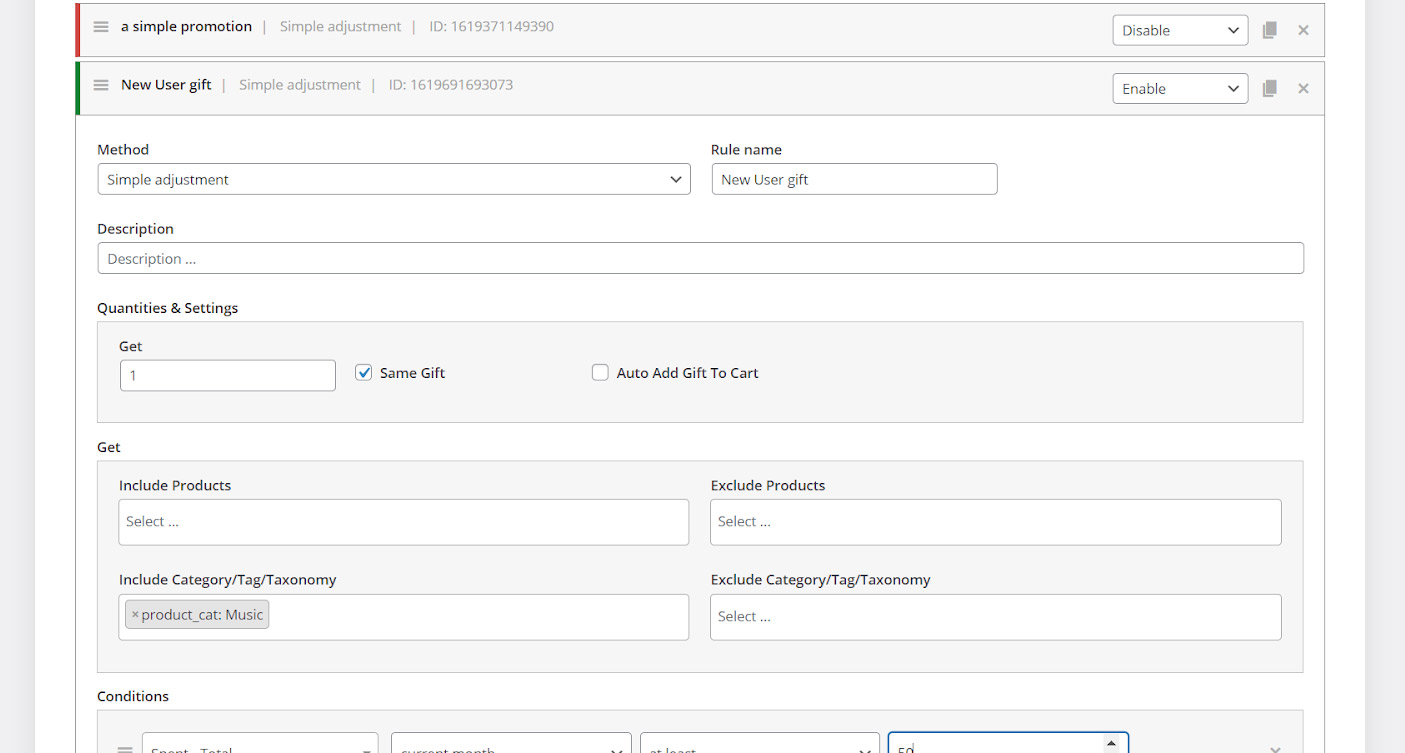This screenshot has height=753, width=1405.
Task: Open the Method dropdown
Action: click(394, 180)
